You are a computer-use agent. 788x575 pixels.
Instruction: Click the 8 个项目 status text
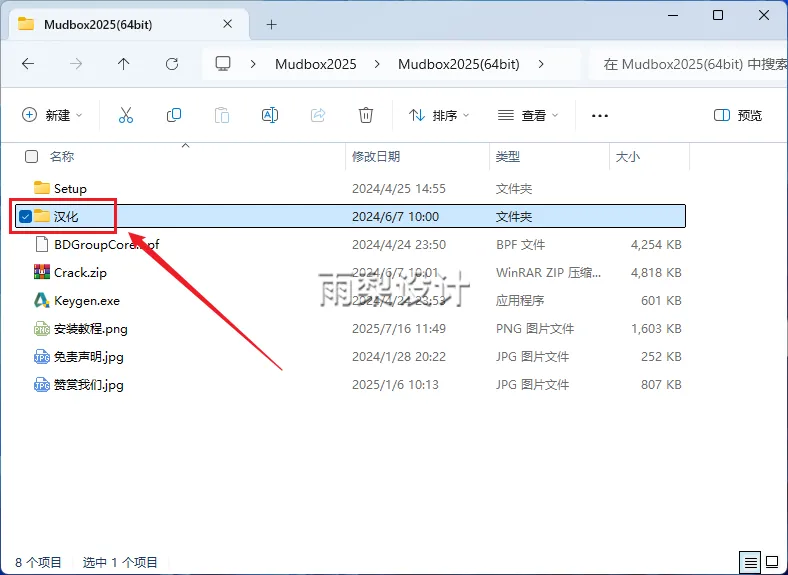[38, 562]
